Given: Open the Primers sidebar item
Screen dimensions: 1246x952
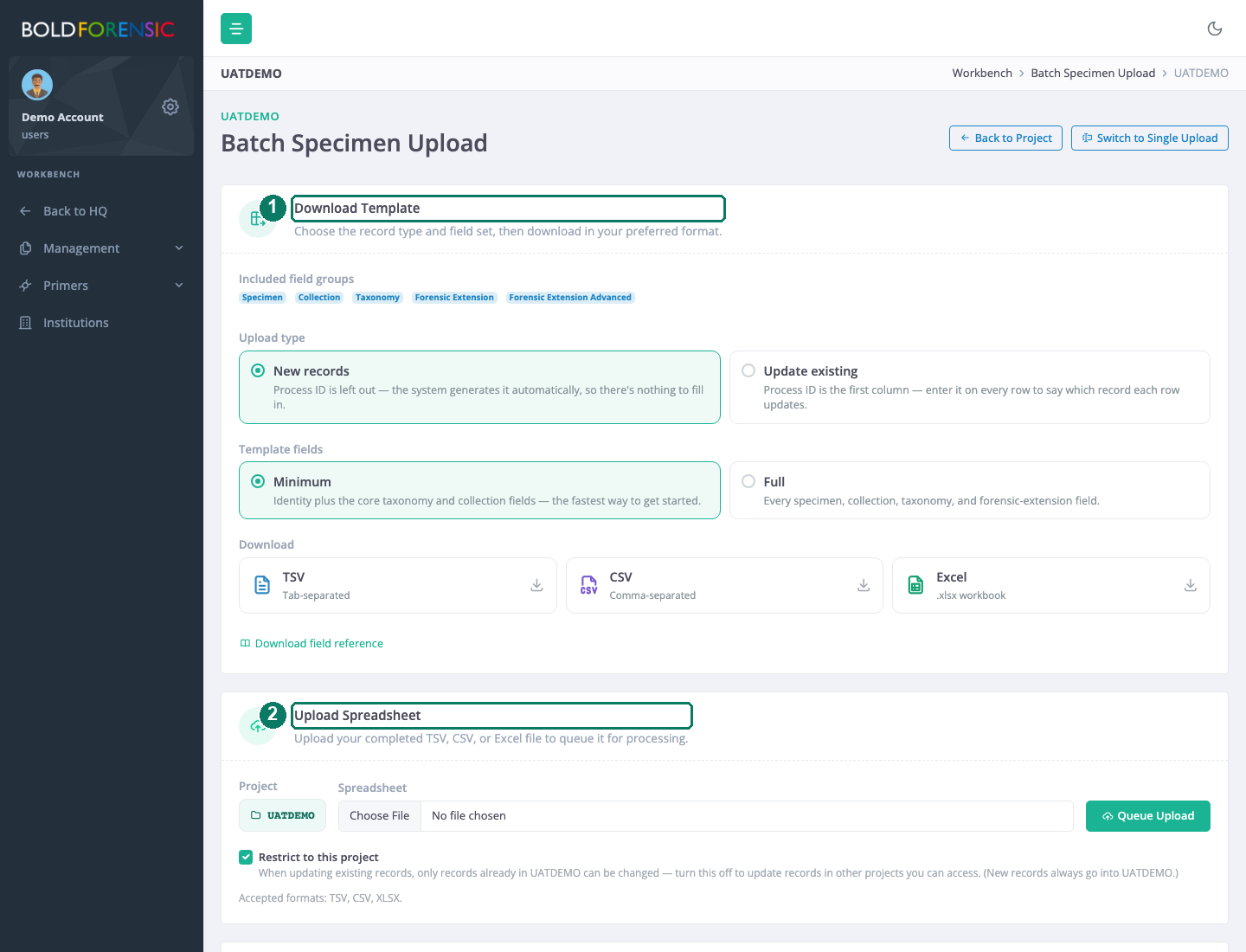Looking at the screenshot, I should (x=101, y=286).
